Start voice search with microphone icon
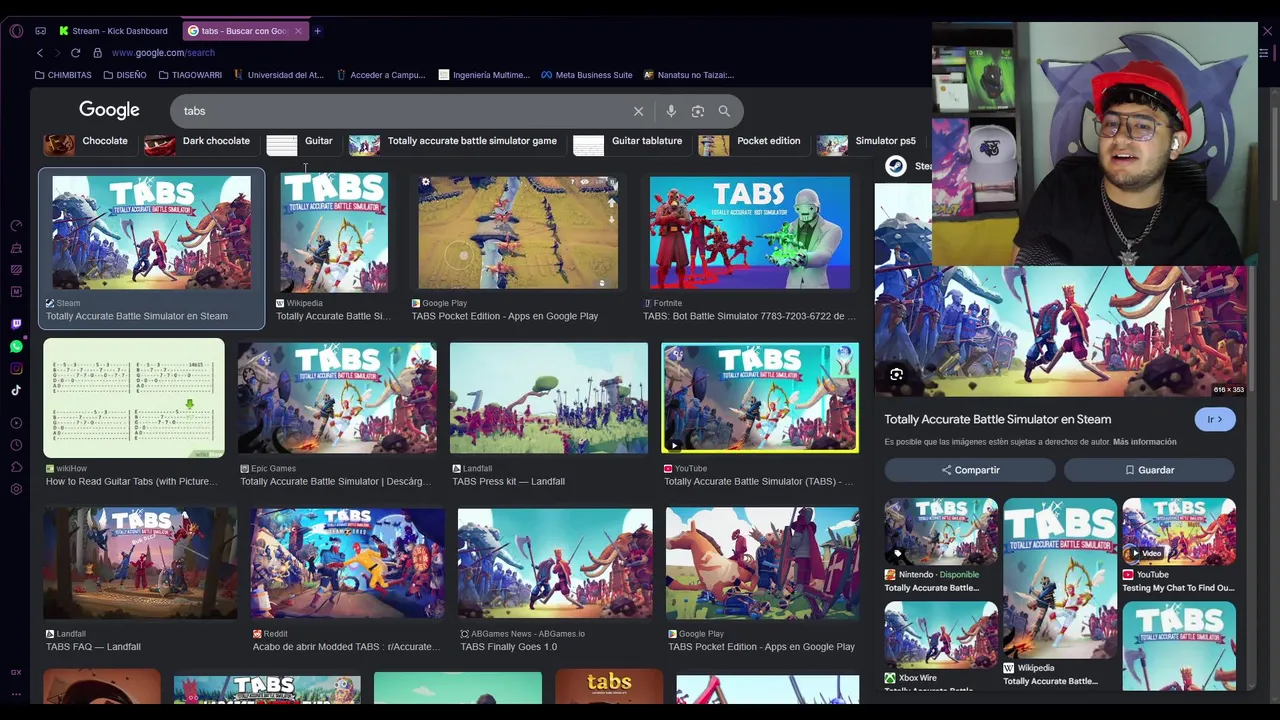1280x720 pixels. (x=671, y=111)
